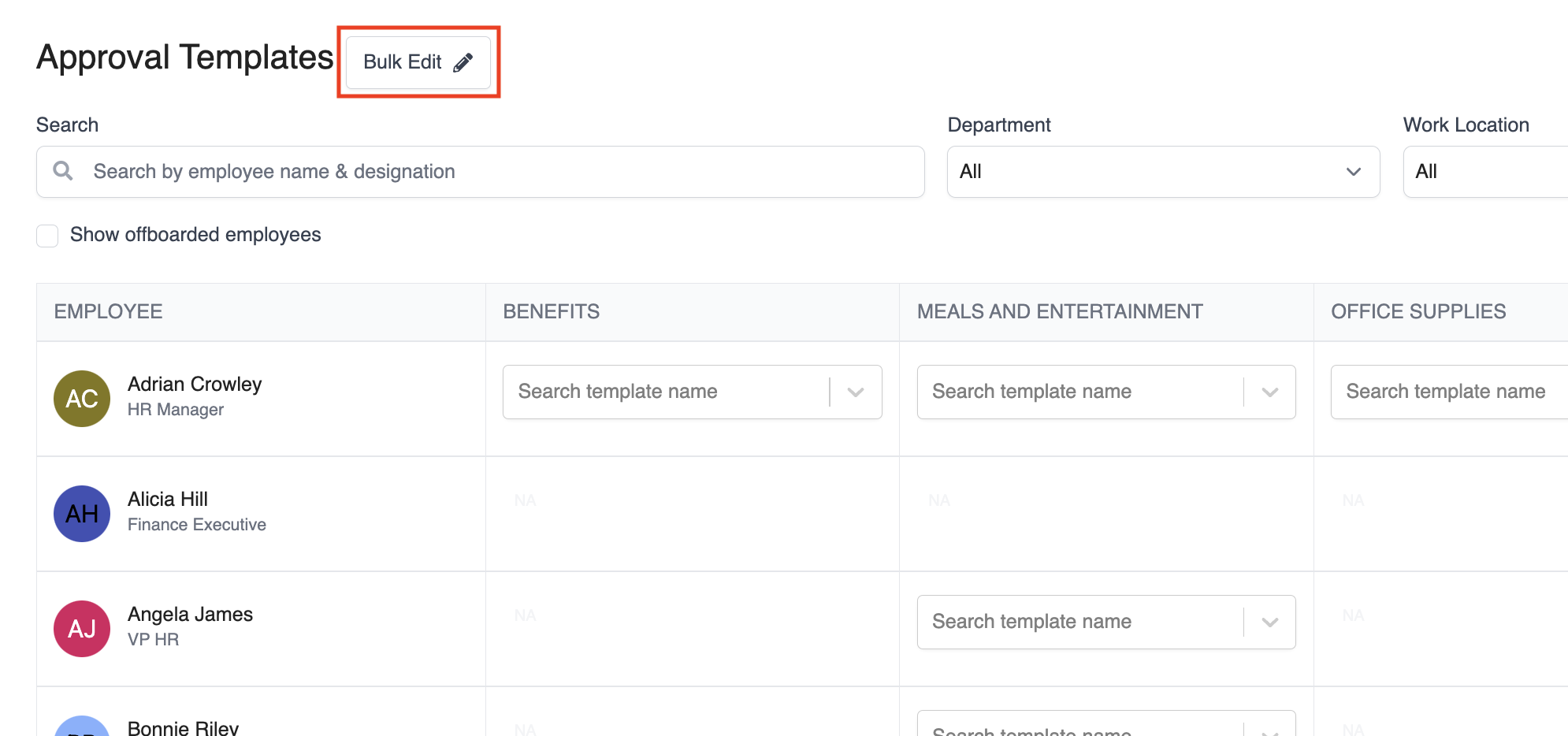This screenshot has height=736, width=1568.
Task: Expand chevron in Angela James's Meals selector
Action: (1269, 622)
